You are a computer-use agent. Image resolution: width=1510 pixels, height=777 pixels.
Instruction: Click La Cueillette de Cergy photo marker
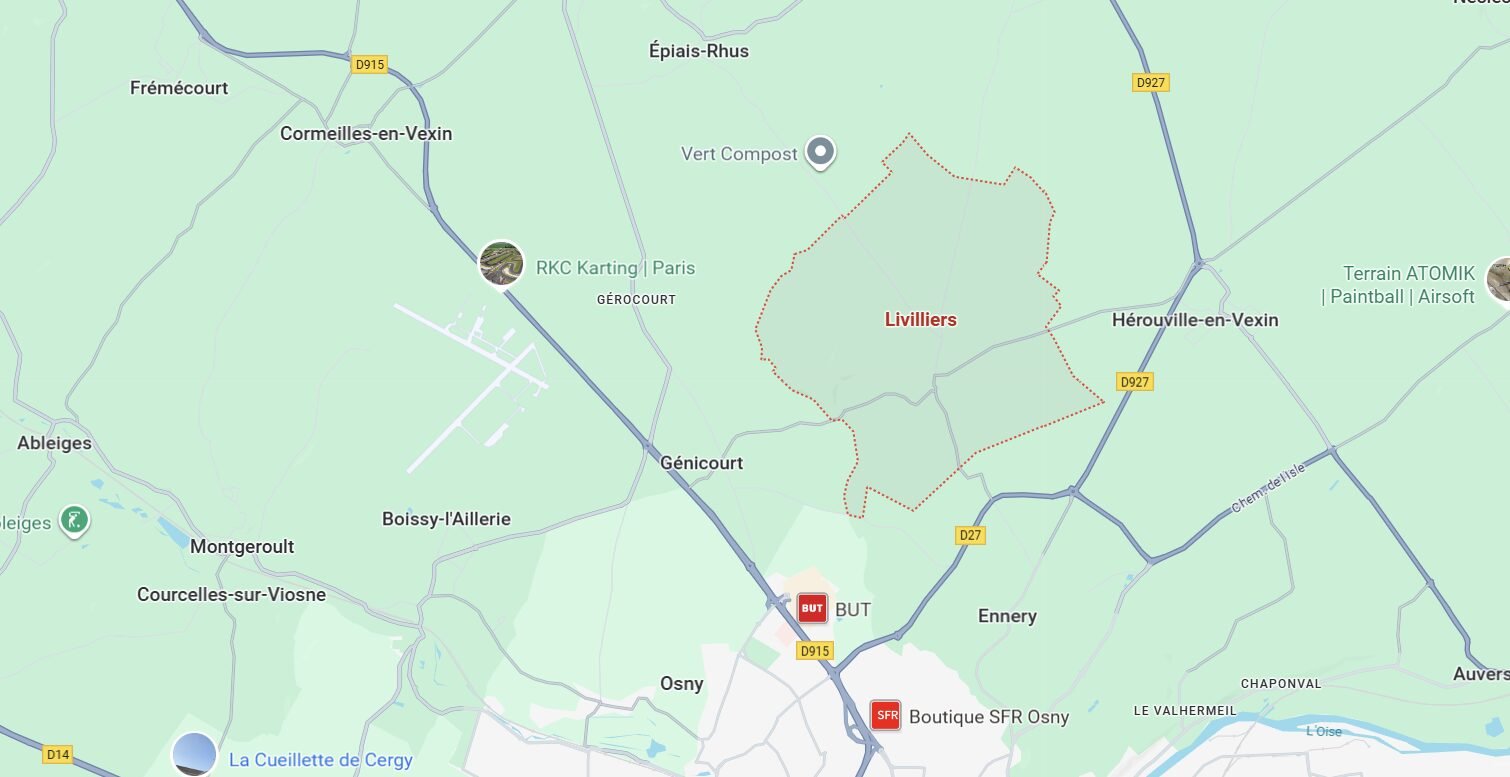click(195, 755)
